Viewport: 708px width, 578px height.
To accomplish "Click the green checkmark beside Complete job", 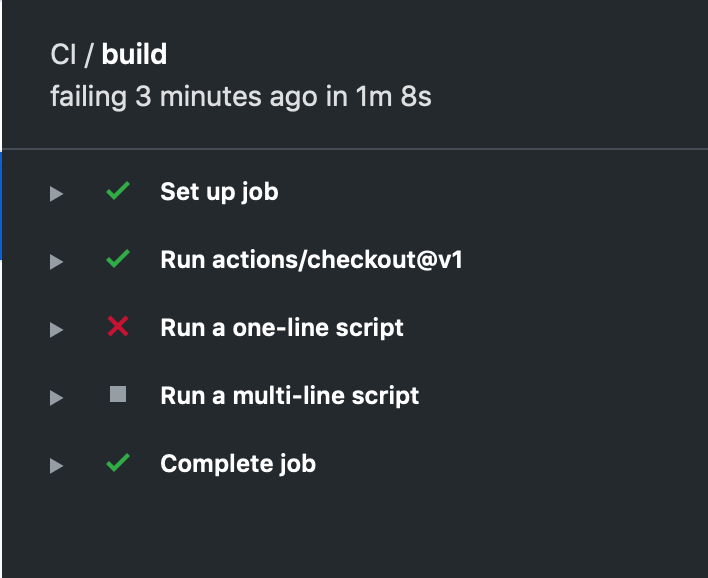I will point(118,462).
